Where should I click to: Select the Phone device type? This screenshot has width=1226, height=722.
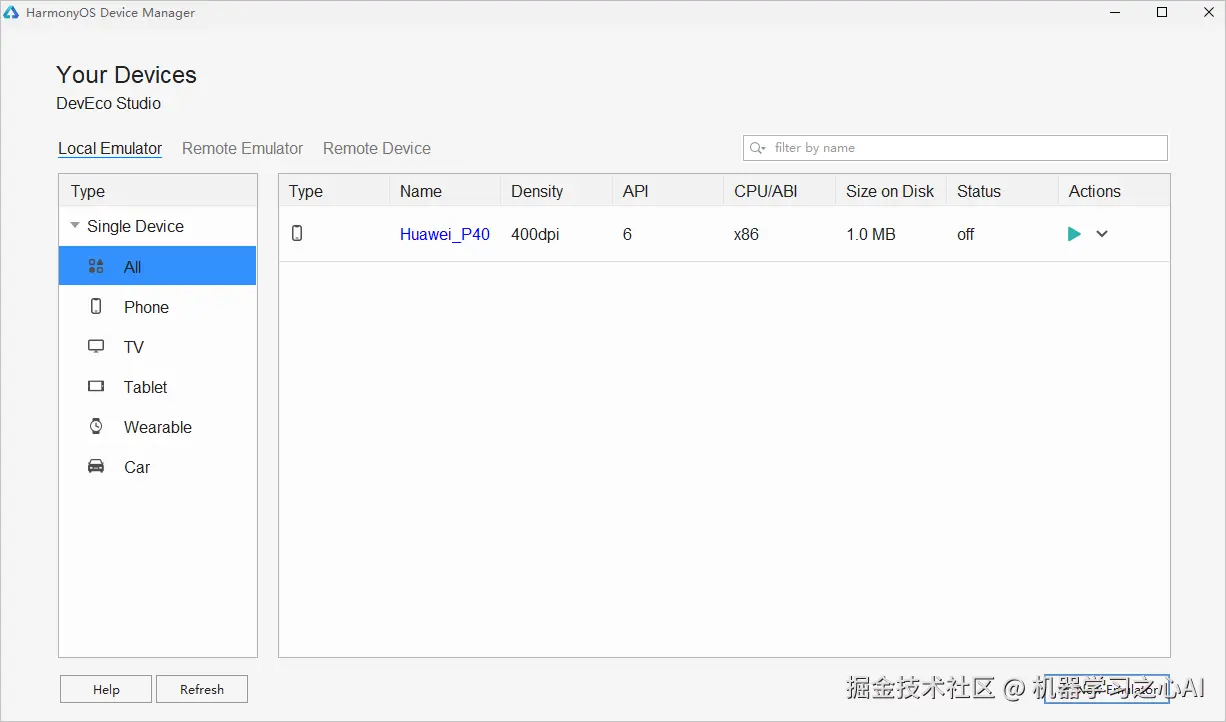click(x=157, y=307)
